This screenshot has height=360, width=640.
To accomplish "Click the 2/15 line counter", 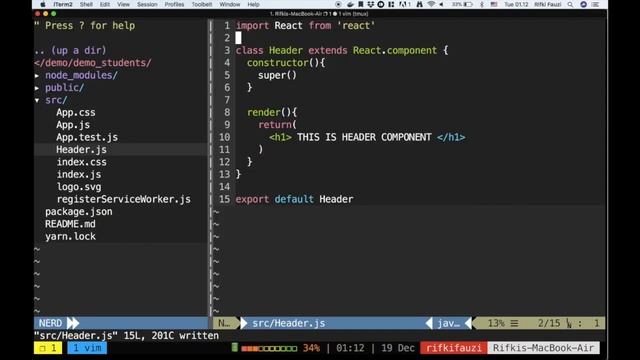I will click(549, 323).
